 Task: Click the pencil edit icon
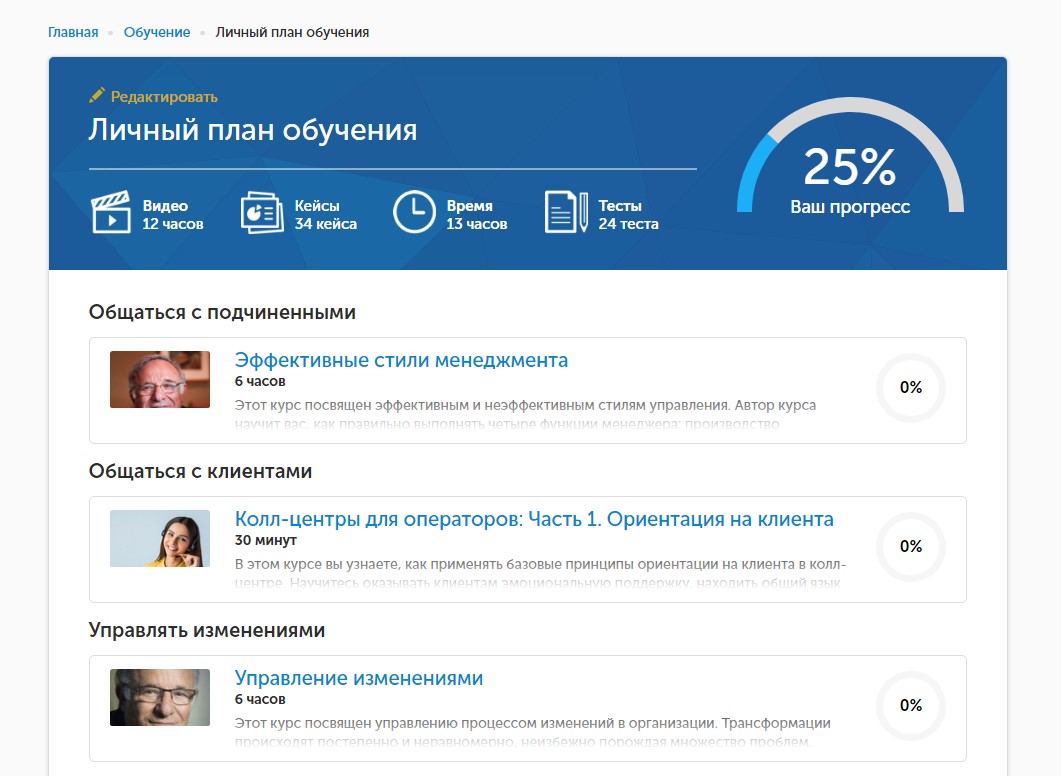[x=97, y=95]
